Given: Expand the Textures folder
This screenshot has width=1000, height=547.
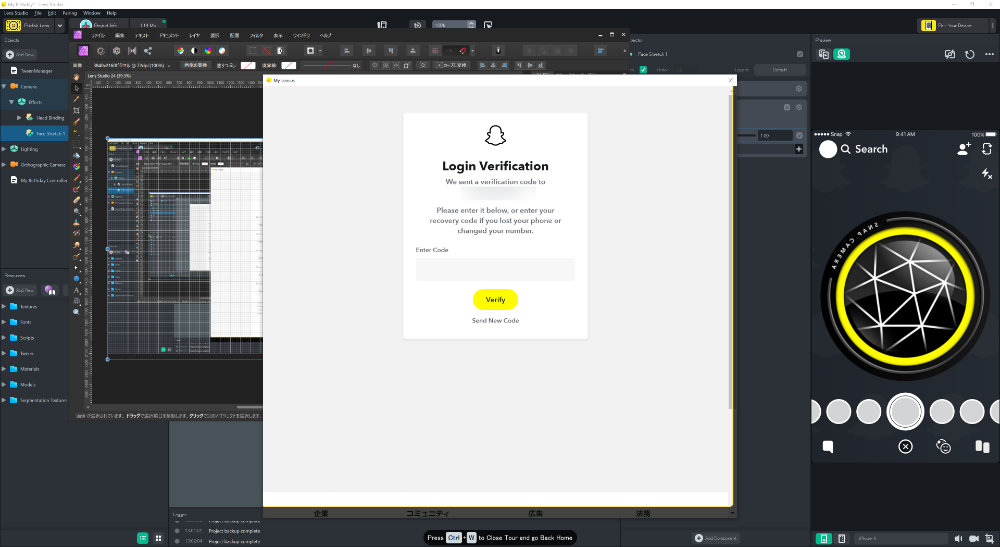Looking at the screenshot, I should click(4, 306).
